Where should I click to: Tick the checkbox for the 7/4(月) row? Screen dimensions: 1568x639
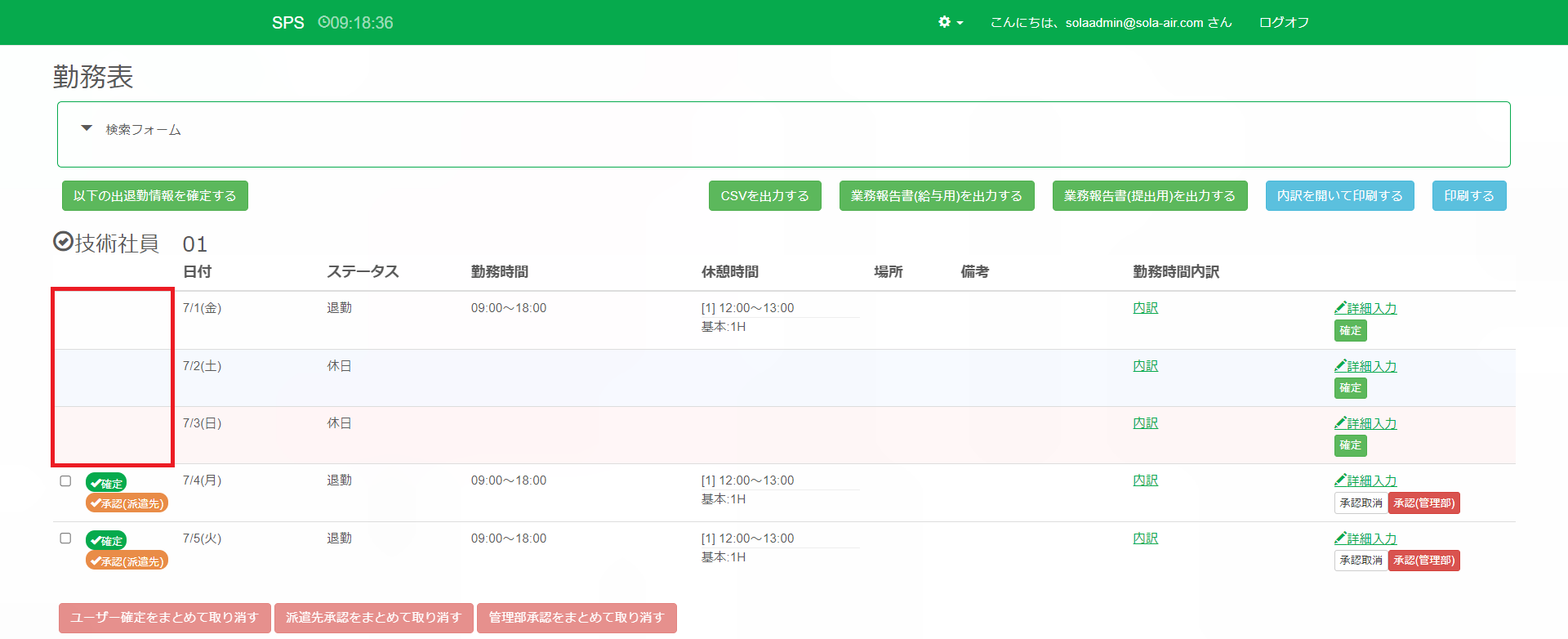coord(65,481)
